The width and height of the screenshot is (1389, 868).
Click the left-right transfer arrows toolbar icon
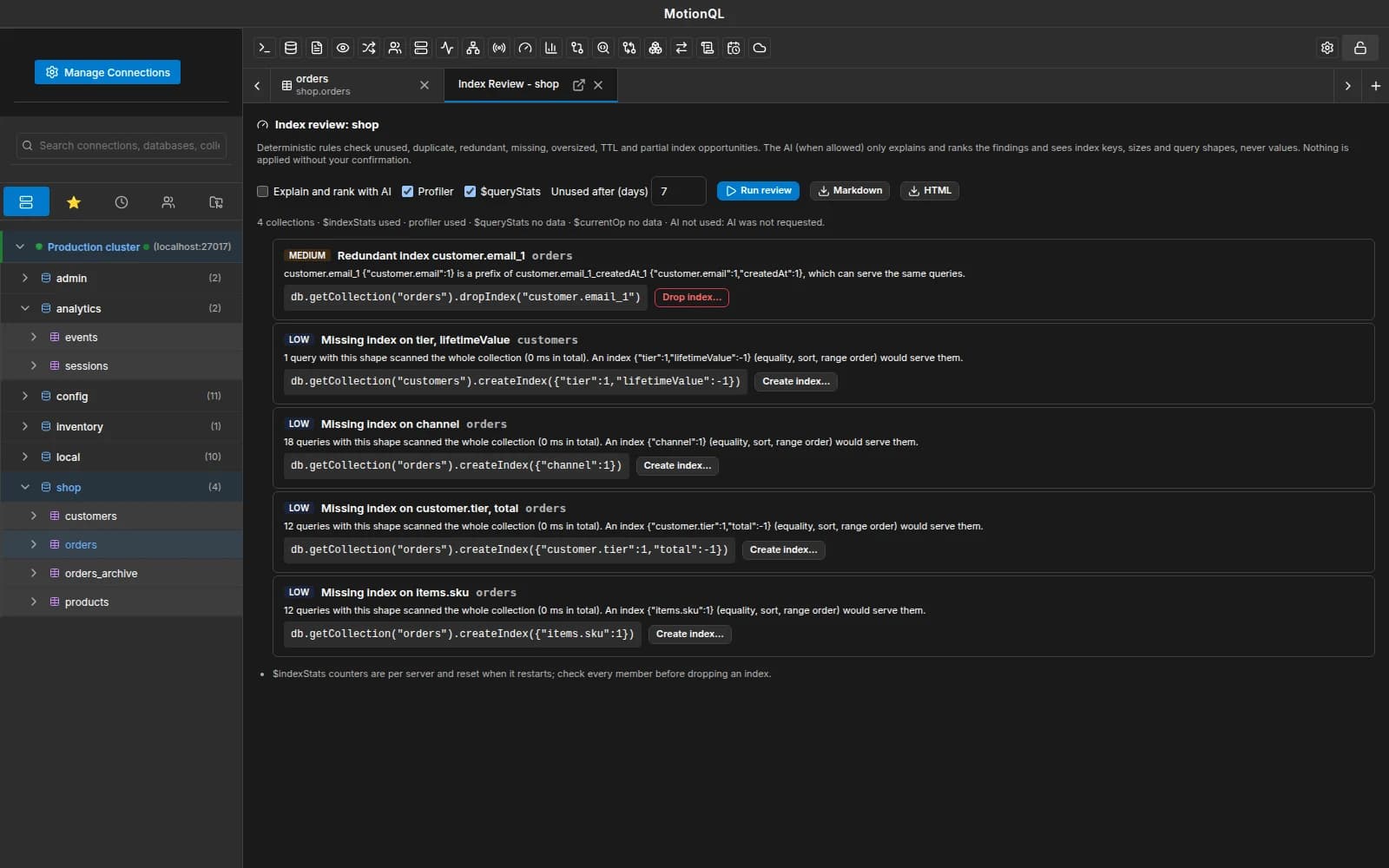pos(681,48)
